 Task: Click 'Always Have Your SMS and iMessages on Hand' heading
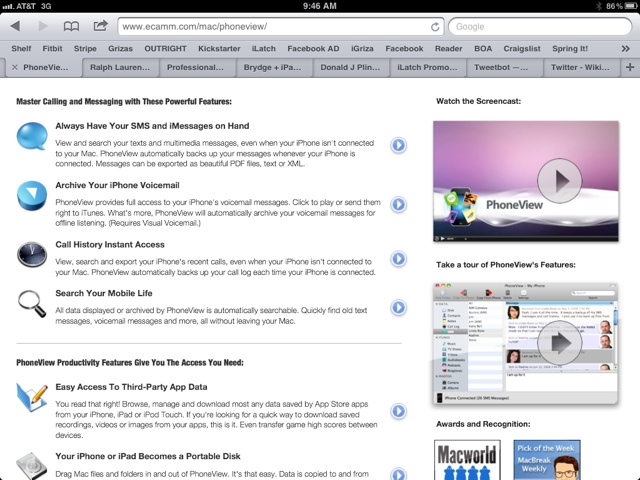click(152, 126)
